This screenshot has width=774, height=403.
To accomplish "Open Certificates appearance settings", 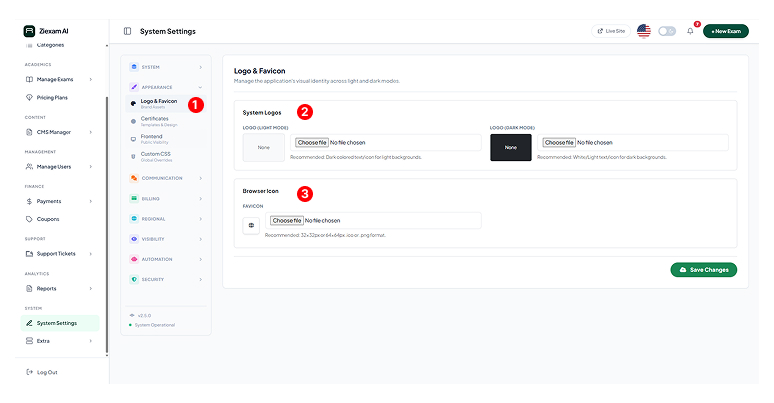I will (157, 121).
